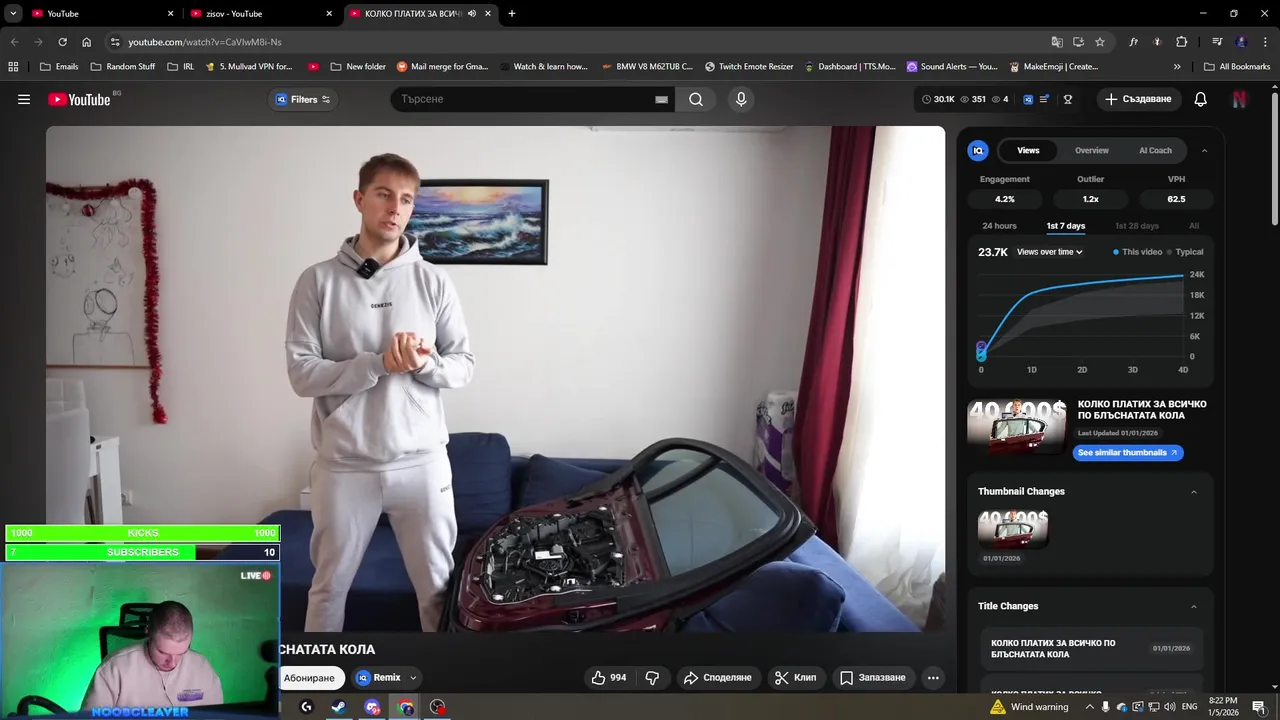Image resolution: width=1280 pixels, height=720 pixels.
Task: Start voice search with microphone icon
Action: [741, 99]
